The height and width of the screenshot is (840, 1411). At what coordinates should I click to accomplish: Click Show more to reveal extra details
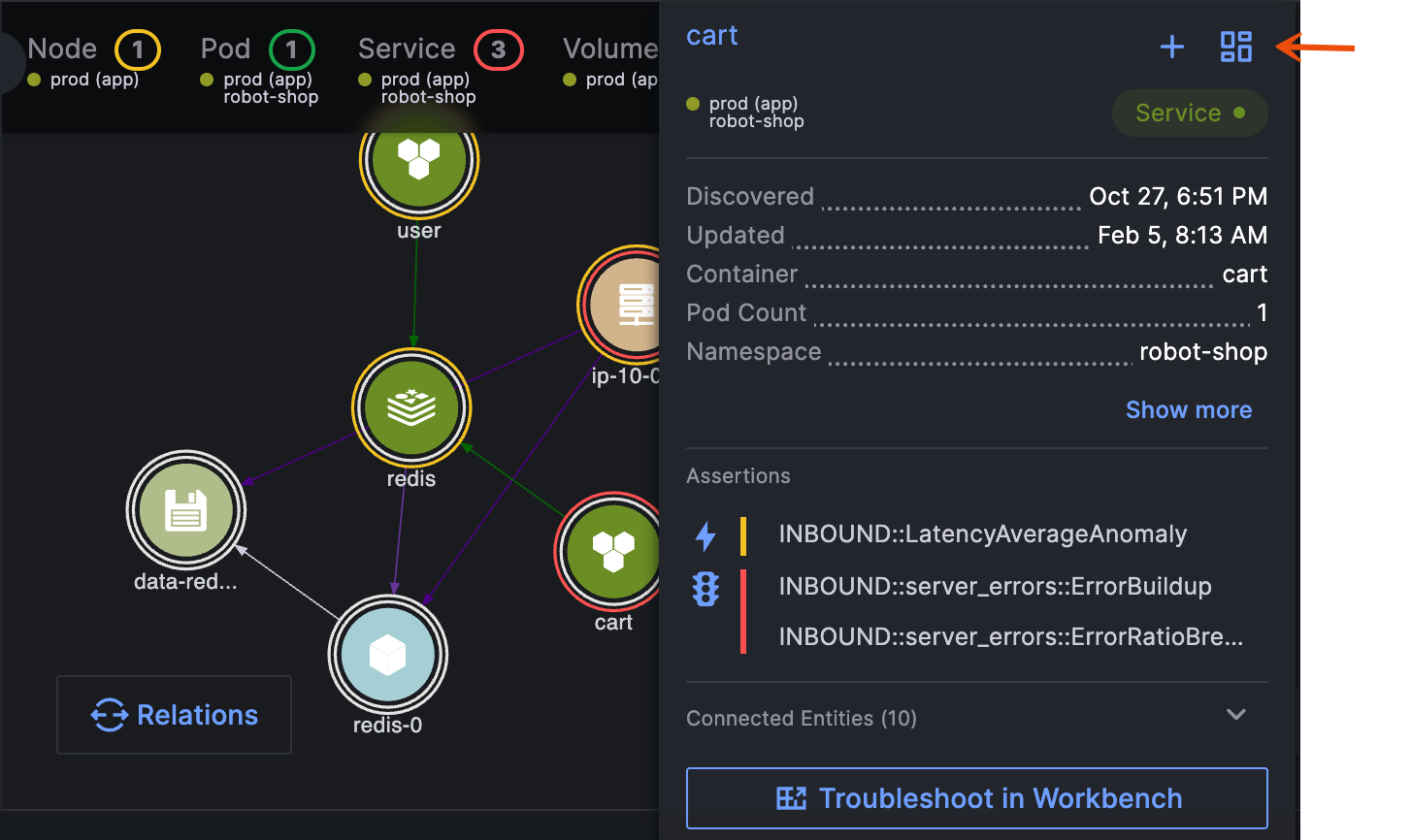(1189, 409)
